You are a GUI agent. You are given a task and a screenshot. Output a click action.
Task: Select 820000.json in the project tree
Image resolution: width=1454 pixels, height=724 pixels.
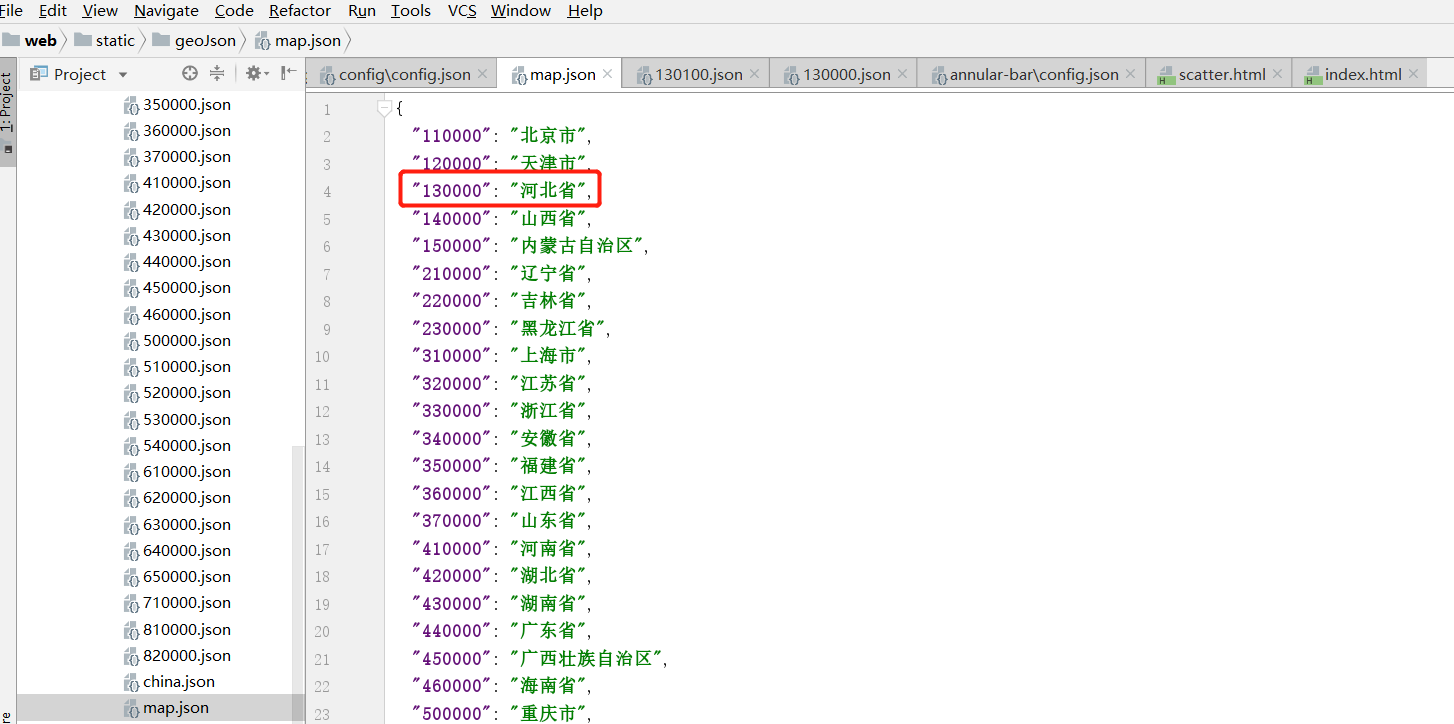[177, 656]
